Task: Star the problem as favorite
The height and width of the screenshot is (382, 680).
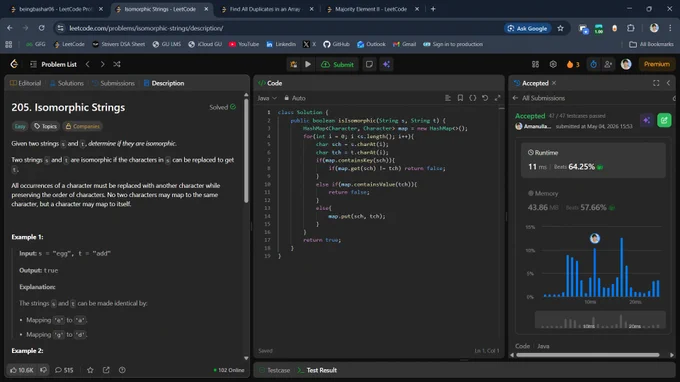Action: click(x=90, y=370)
